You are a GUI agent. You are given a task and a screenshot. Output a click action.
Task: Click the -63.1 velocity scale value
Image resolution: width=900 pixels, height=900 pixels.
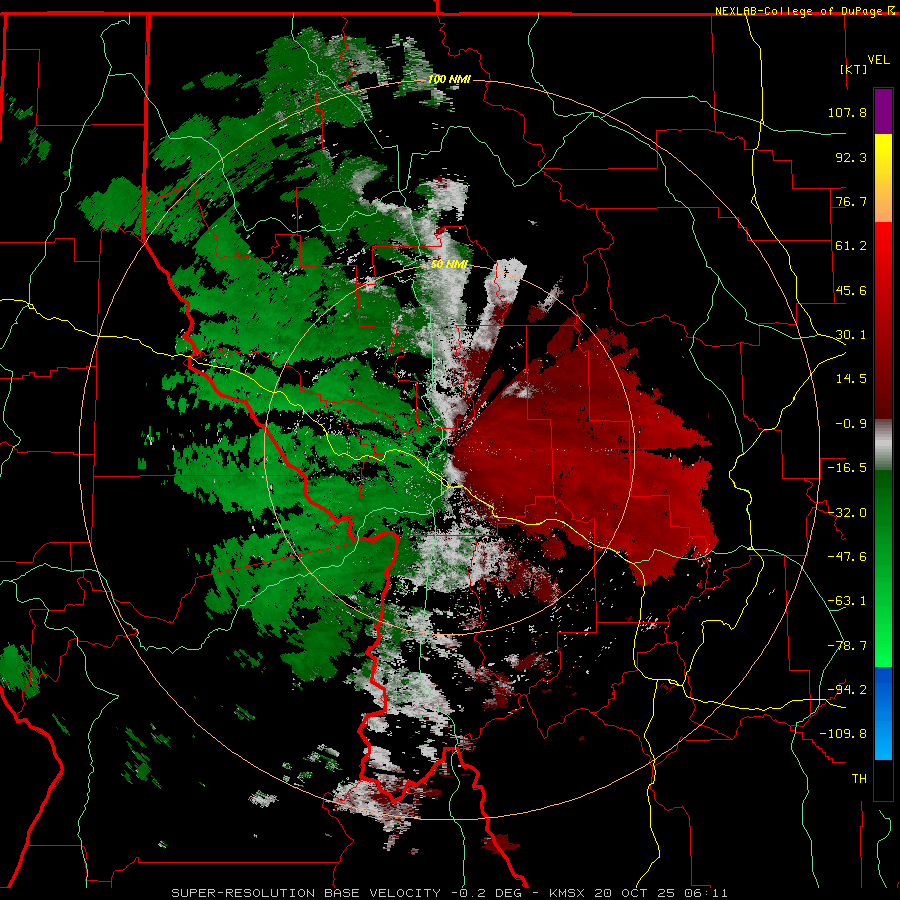847,601
